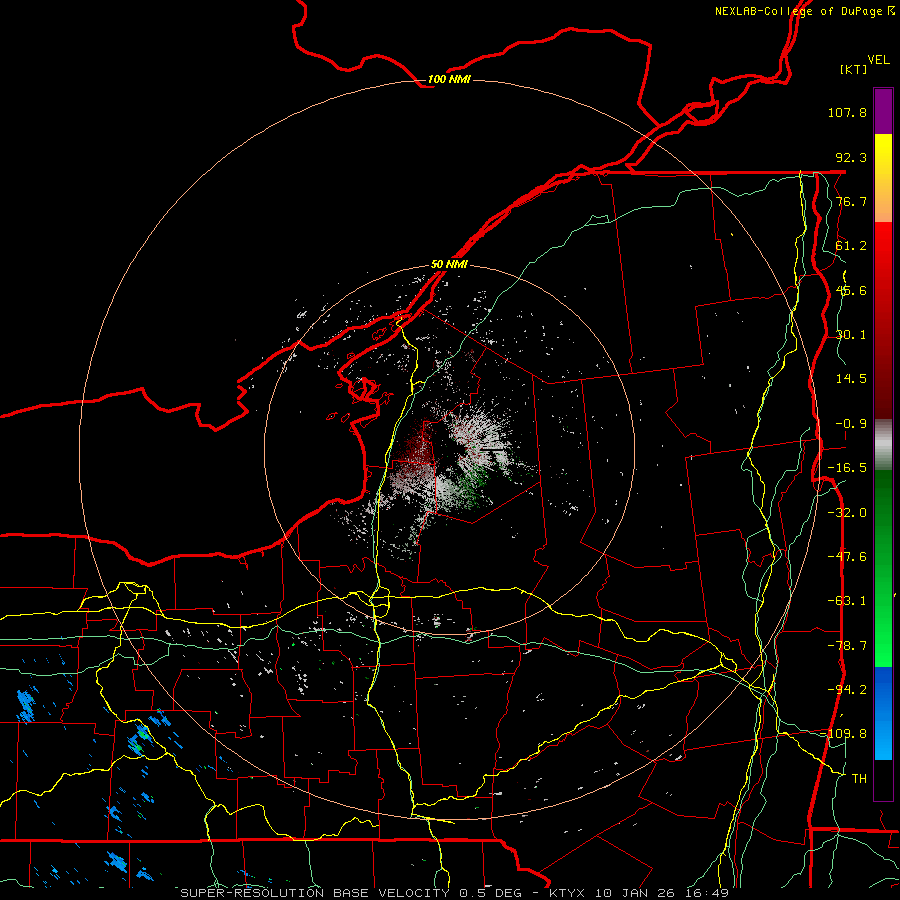This screenshot has height=900, width=900.
Task: Select the -63.1 value on velocity scale
Action: 847,601
